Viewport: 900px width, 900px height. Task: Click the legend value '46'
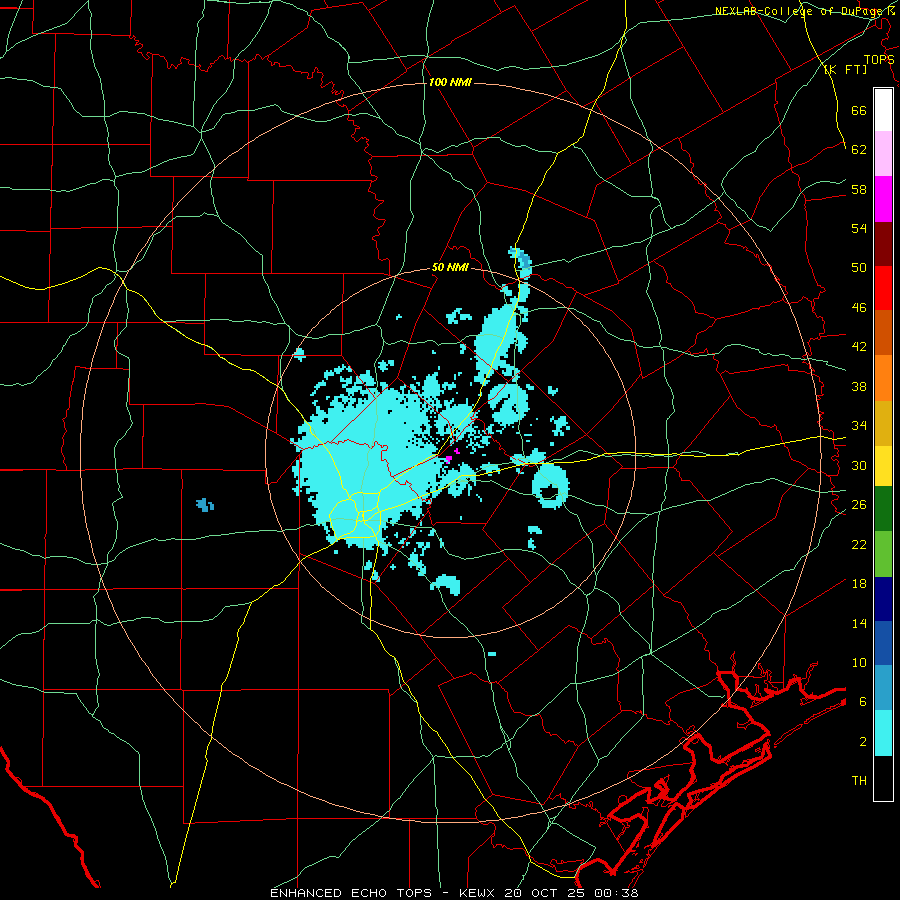click(859, 307)
